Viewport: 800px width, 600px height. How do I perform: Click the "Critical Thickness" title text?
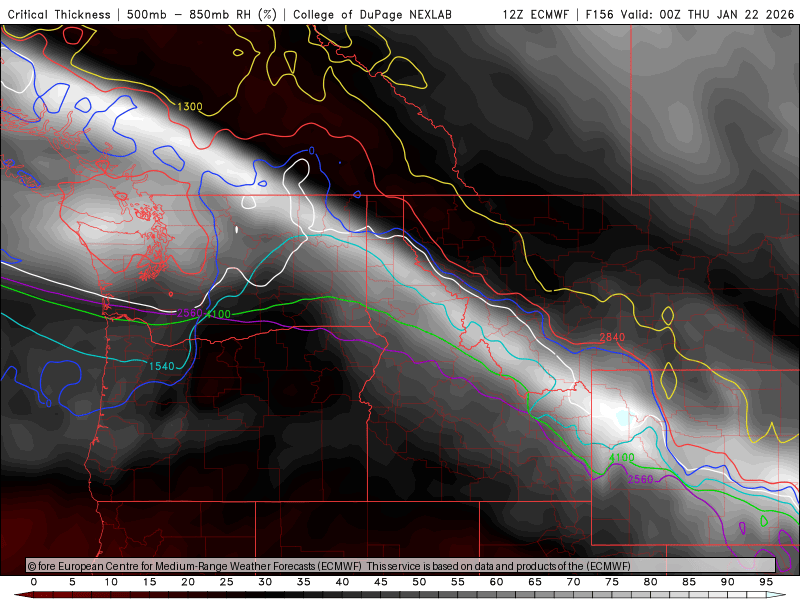point(59,14)
